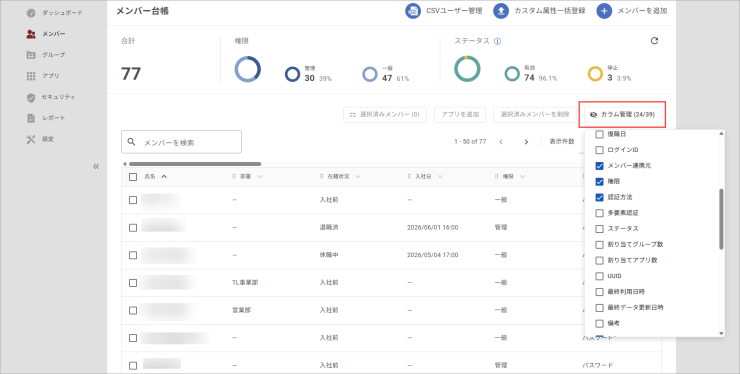Image resolution: width=740 pixels, height=374 pixels.
Task: Uncheck the 認証方法 column option
Action: pos(599,197)
